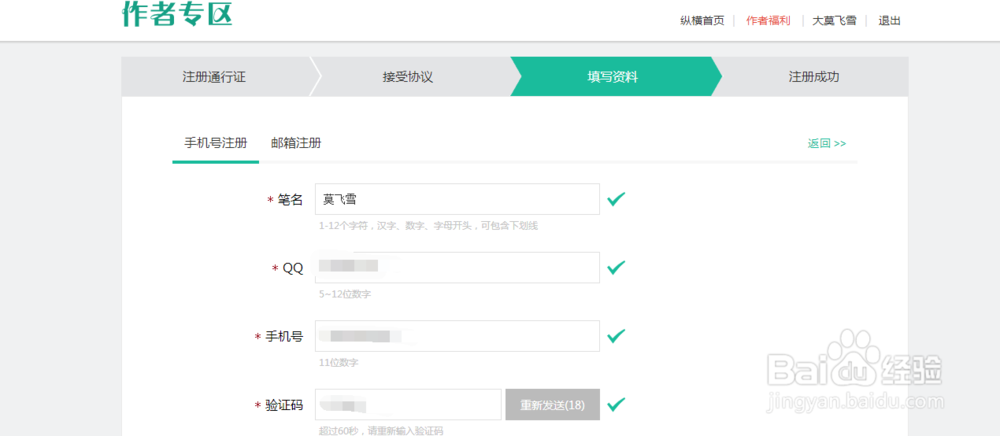Open the 作者福利 link
The image size is (1000, 436).
[x=768, y=20]
